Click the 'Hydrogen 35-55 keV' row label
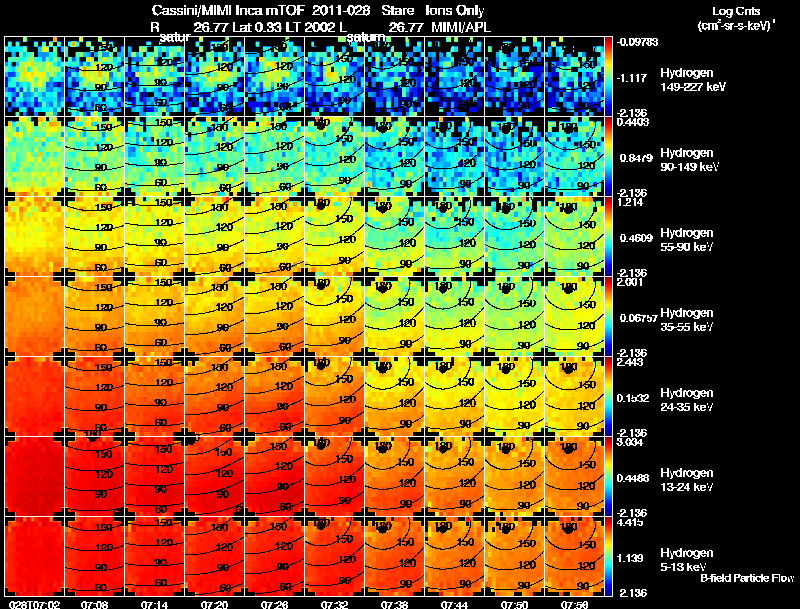 687,320
